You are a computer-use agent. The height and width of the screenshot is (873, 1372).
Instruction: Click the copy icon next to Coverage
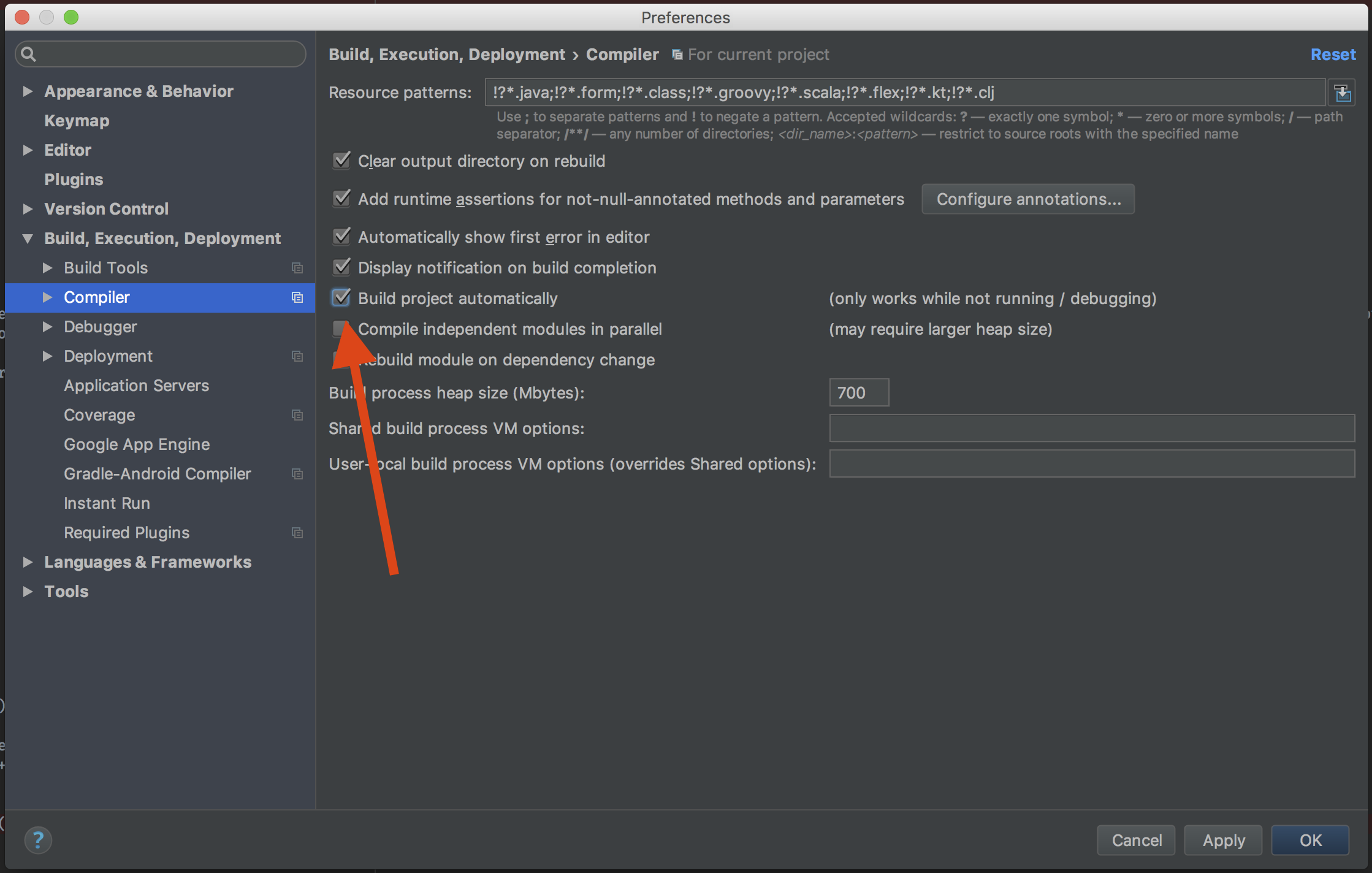coord(297,414)
